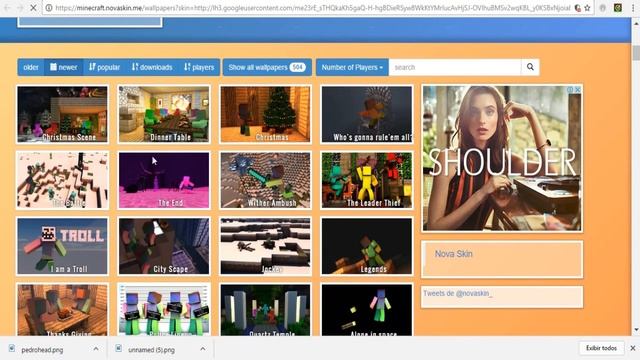Open the Number of Players dropdown

pyautogui.click(x=352, y=67)
